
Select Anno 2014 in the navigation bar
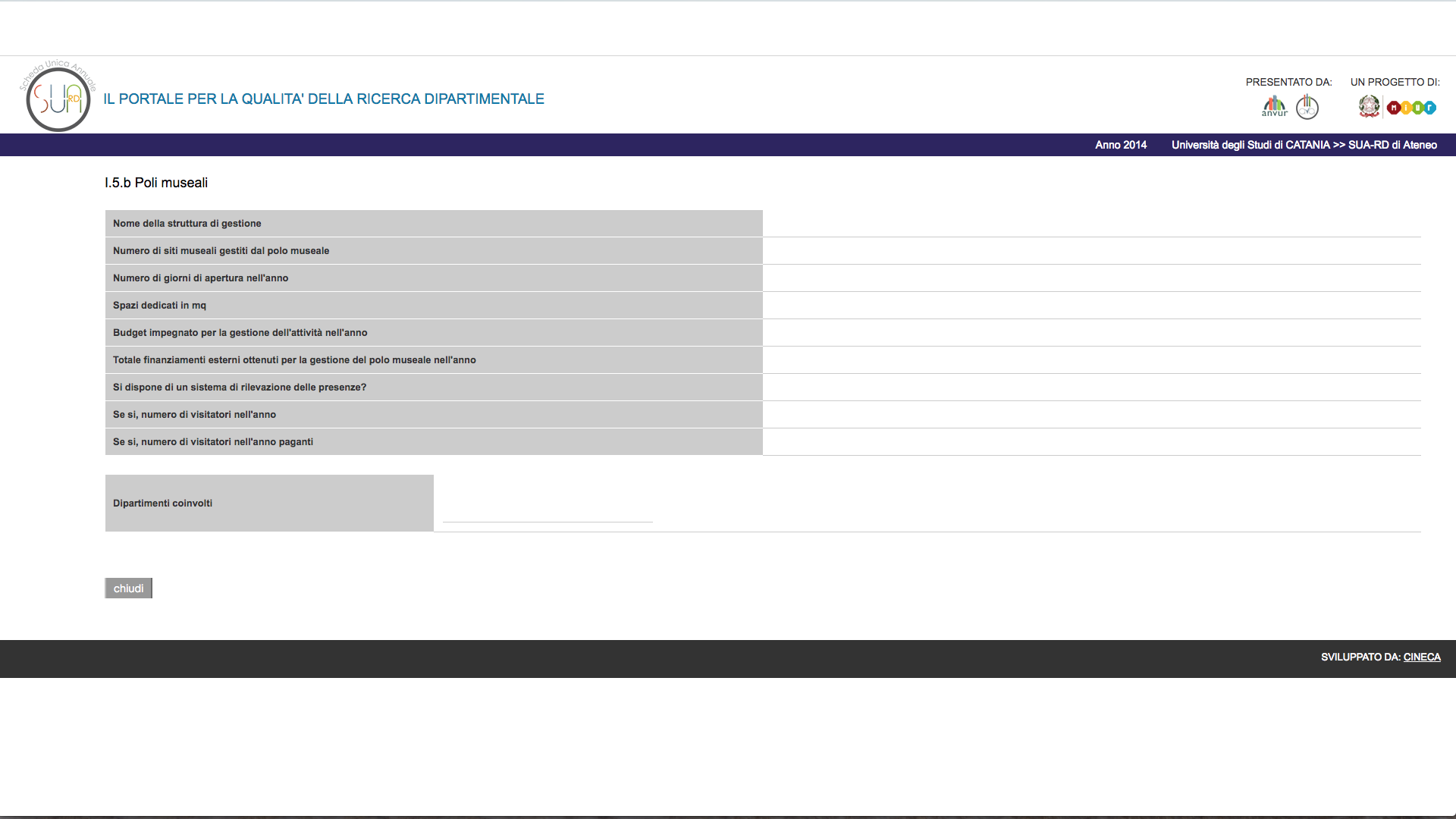point(1120,145)
